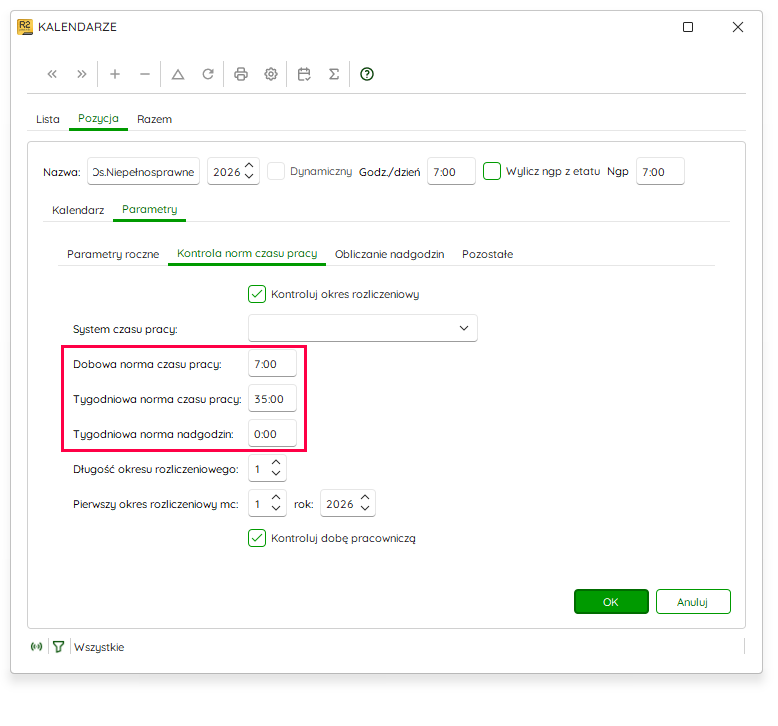Click Tygodniowa norma czasu pracy field
This screenshot has height=726, width=778.
[272, 398]
